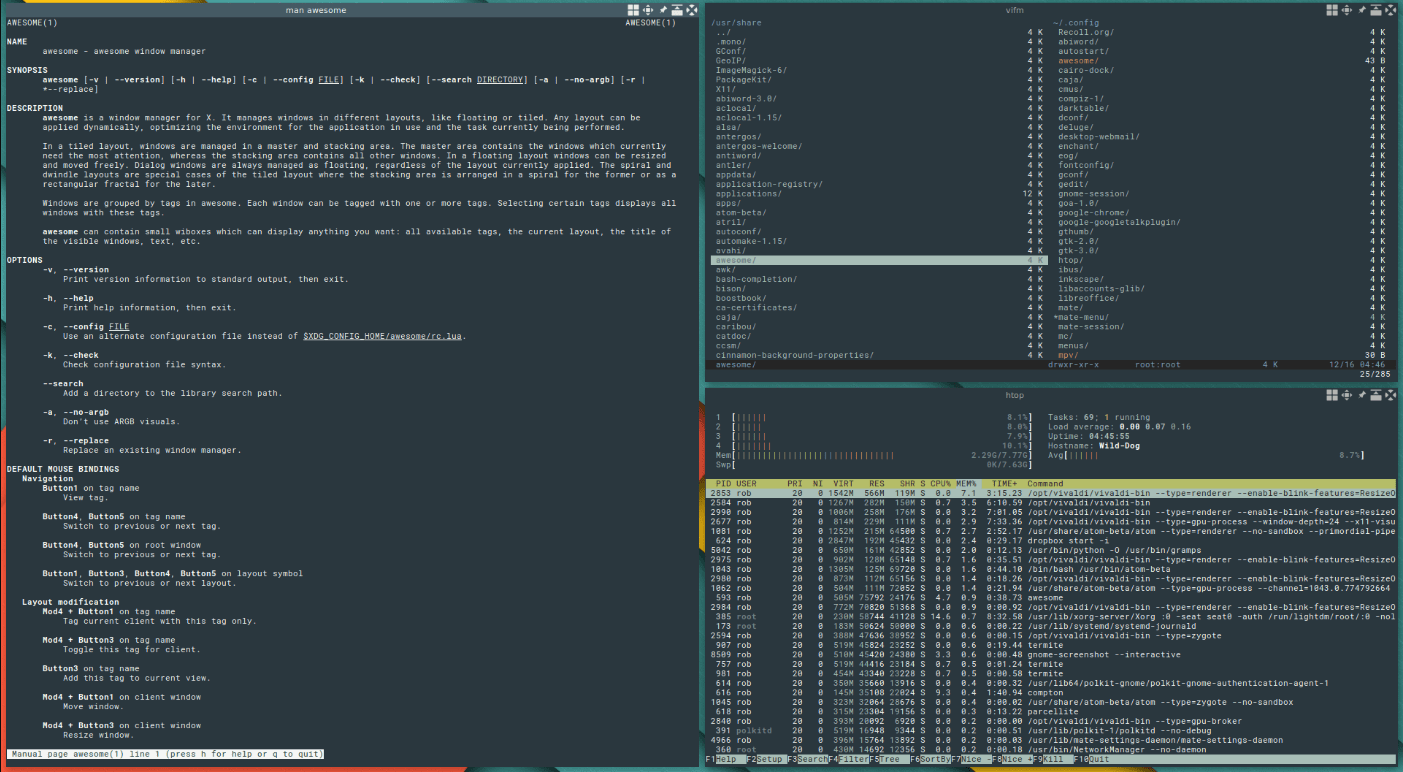Click maximize arrows icon in htop titlebar

(1347, 395)
